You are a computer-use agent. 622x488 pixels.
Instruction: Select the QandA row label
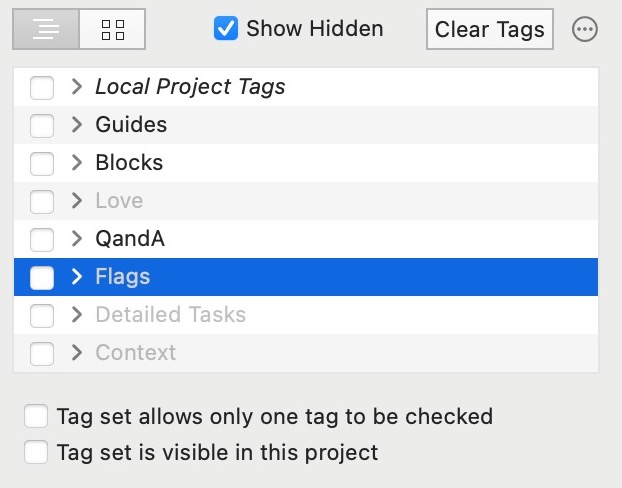click(x=130, y=239)
